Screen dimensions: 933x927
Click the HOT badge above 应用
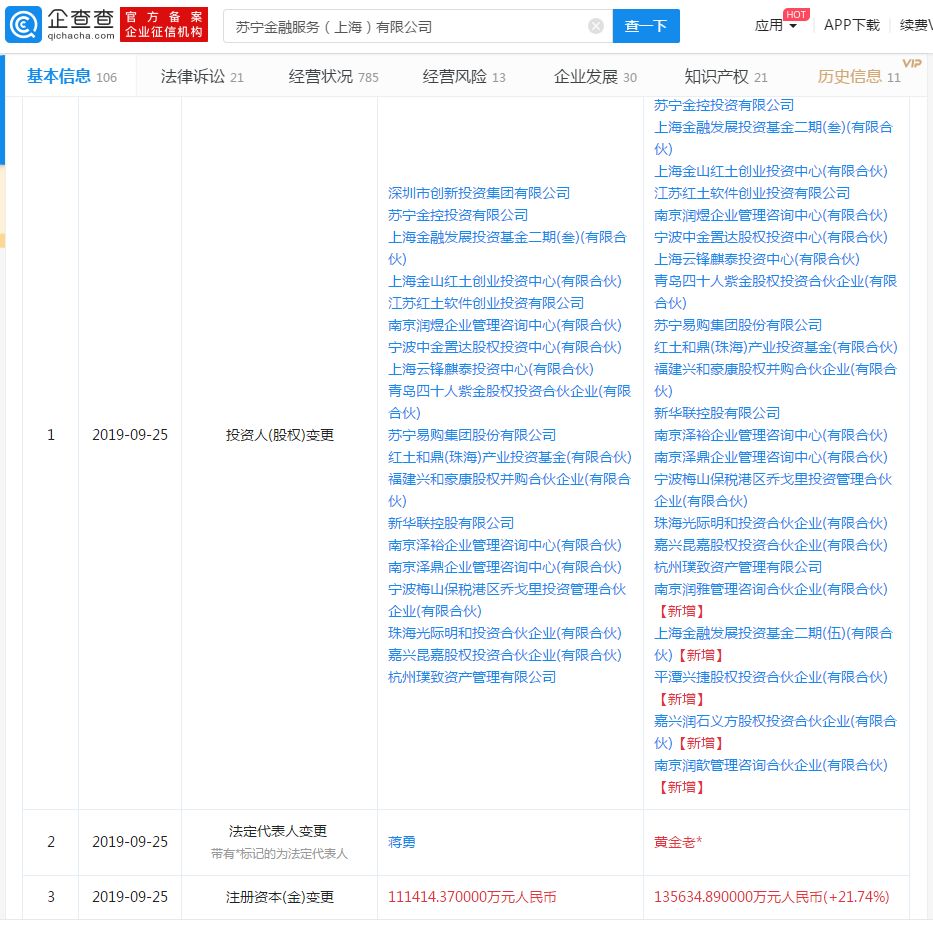(x=798, y=13)
